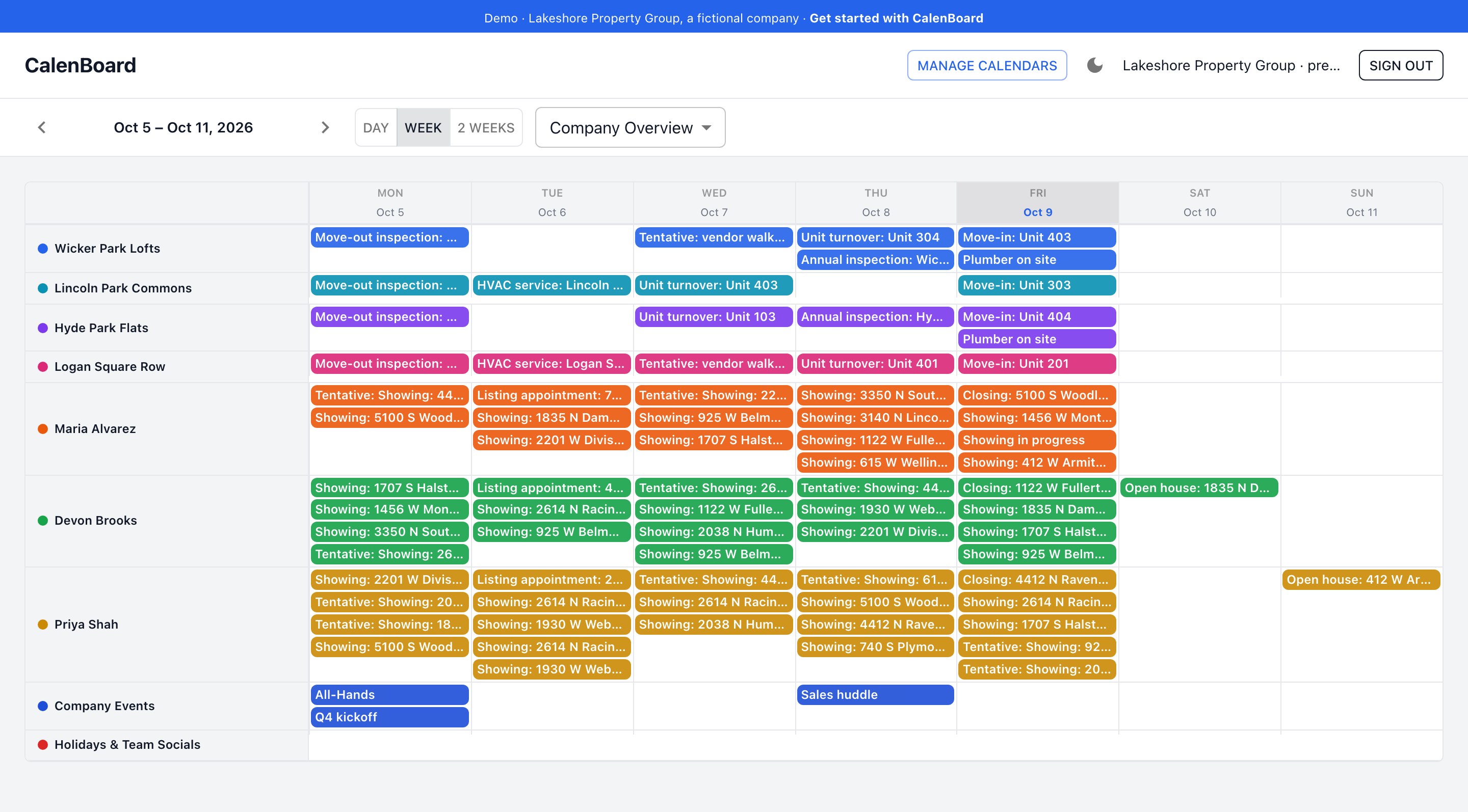The image size is (1468, 812).
Task: Select the Fri Oct 9 column header
Action: (x=1038, y=203)
